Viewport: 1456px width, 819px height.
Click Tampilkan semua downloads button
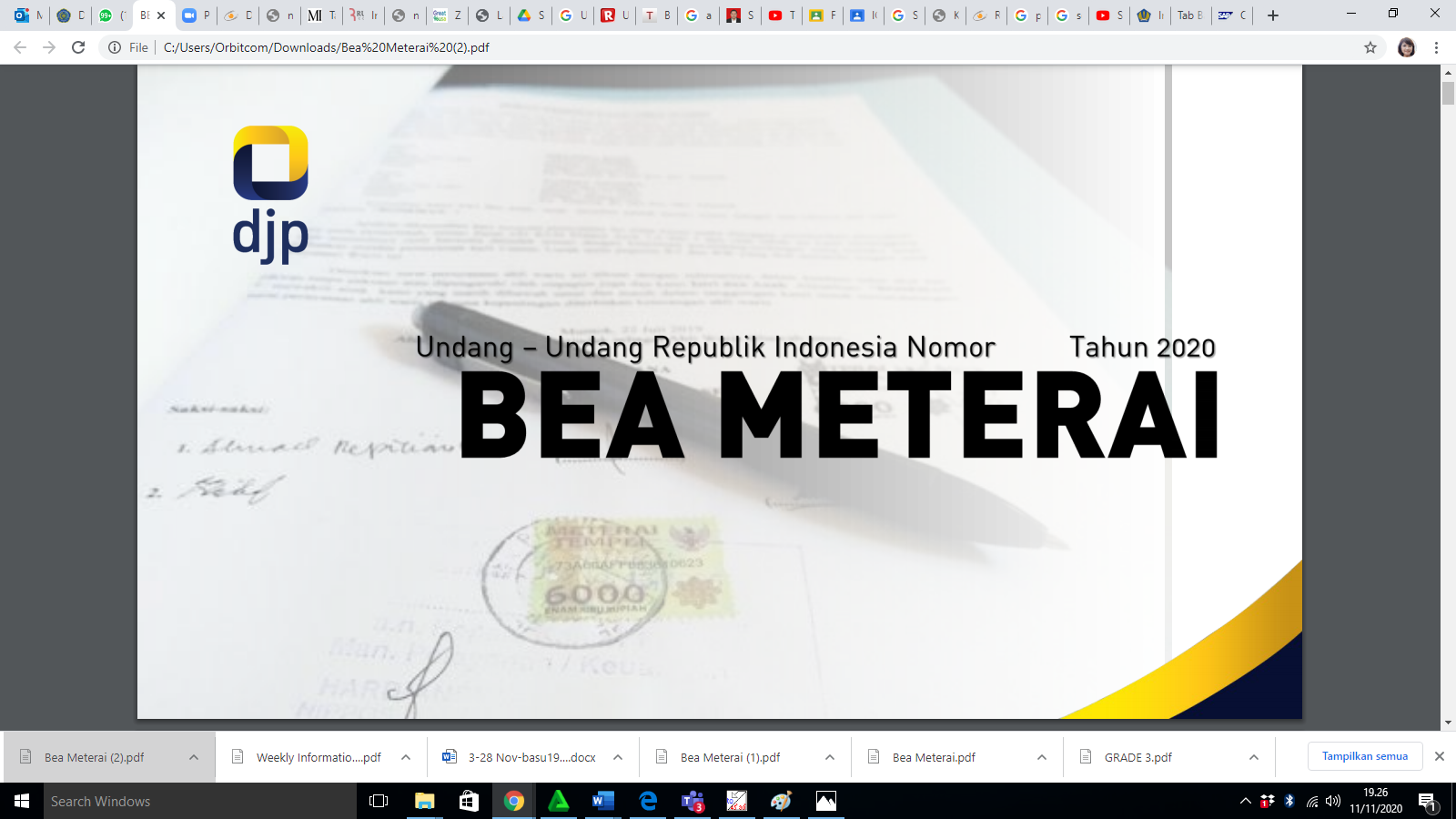pos(1365,756)
